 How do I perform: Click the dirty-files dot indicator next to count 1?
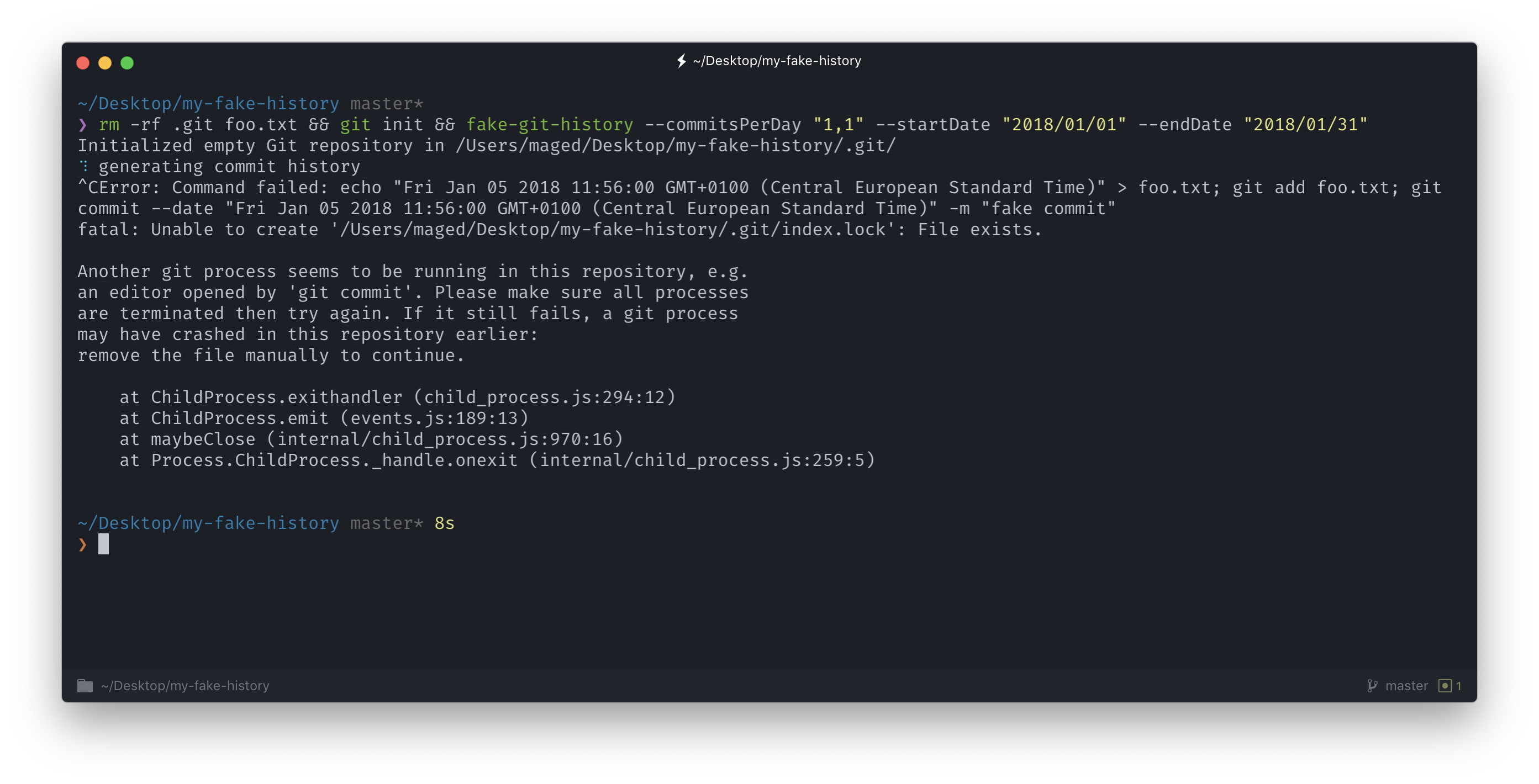click(x=1445, y=686)
